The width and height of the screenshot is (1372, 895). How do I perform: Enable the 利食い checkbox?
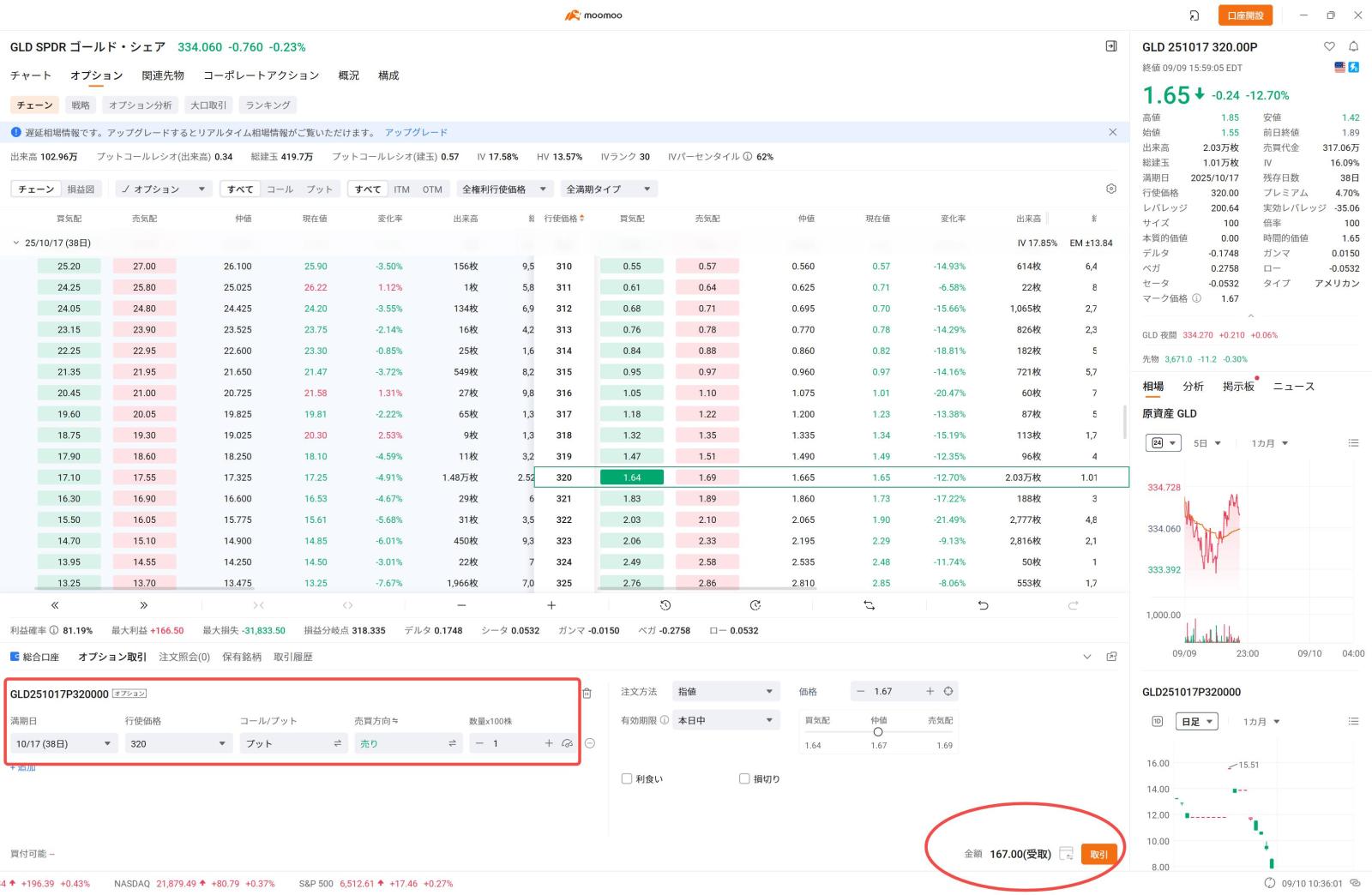(627, 778)
